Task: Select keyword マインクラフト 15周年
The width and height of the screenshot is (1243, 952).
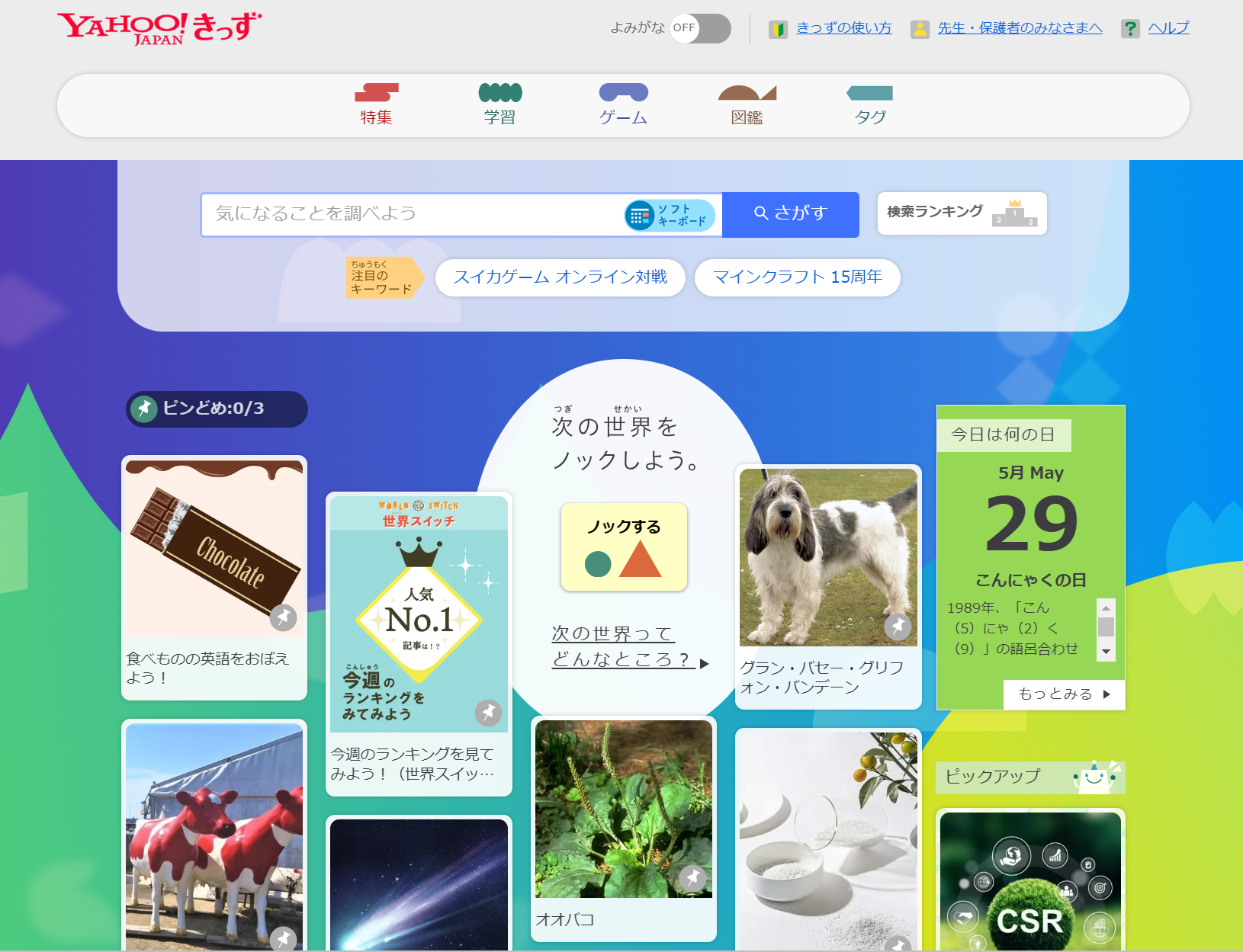Action: (797, 277)
